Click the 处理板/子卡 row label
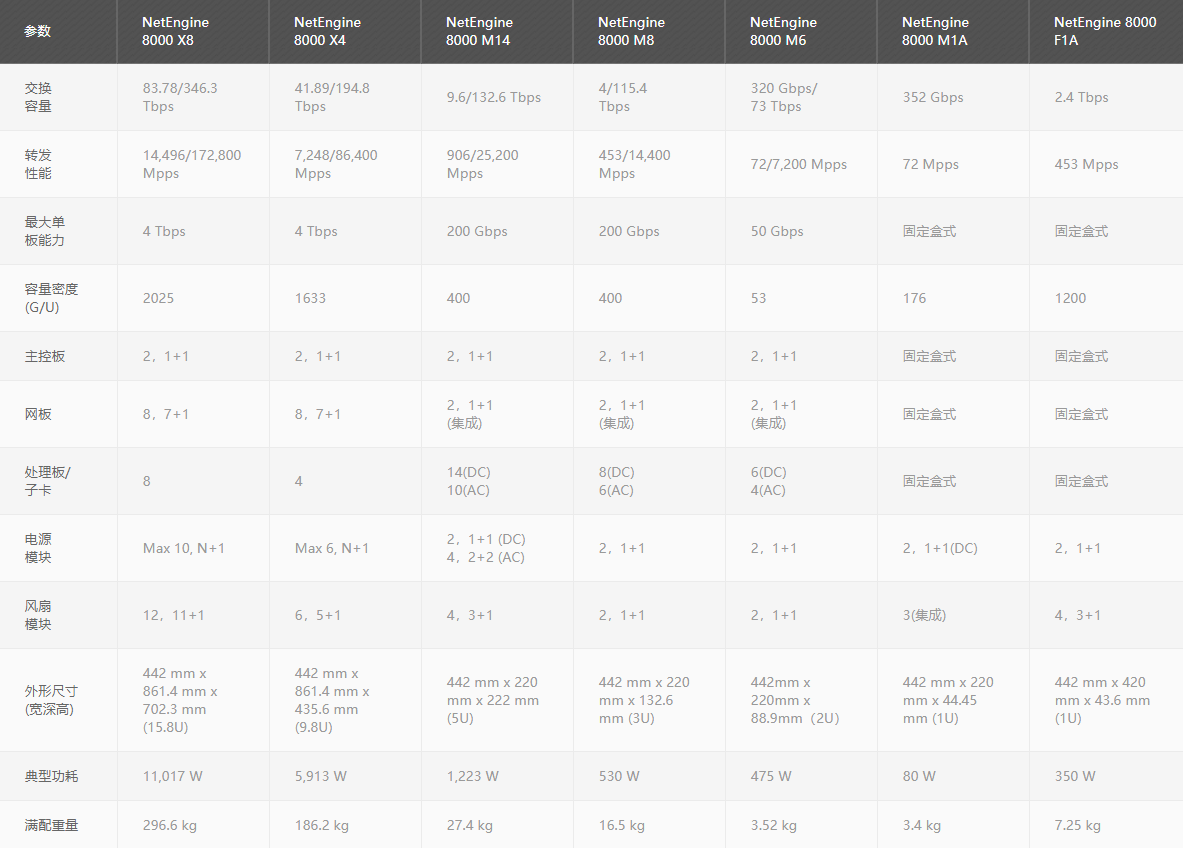 point(47,481)
